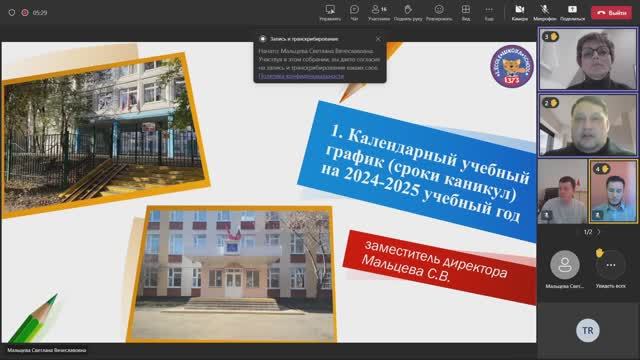Image resolution: width=640 pixels, height=360 pixels.
Task: Select video tile with raised hand 2
Action: tap(588, 125)
